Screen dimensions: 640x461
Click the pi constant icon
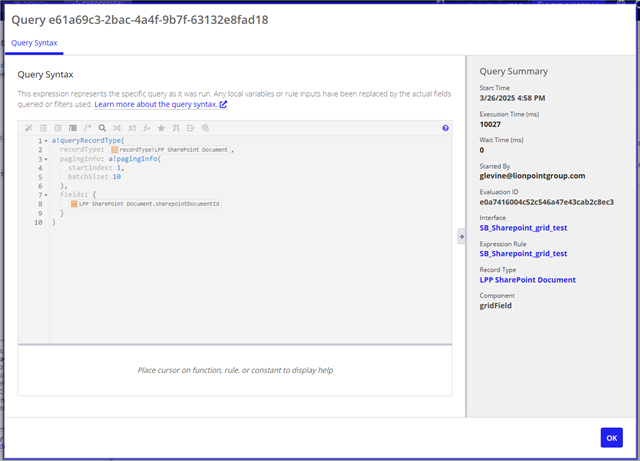pyautogui.click(x=176, y=128)
